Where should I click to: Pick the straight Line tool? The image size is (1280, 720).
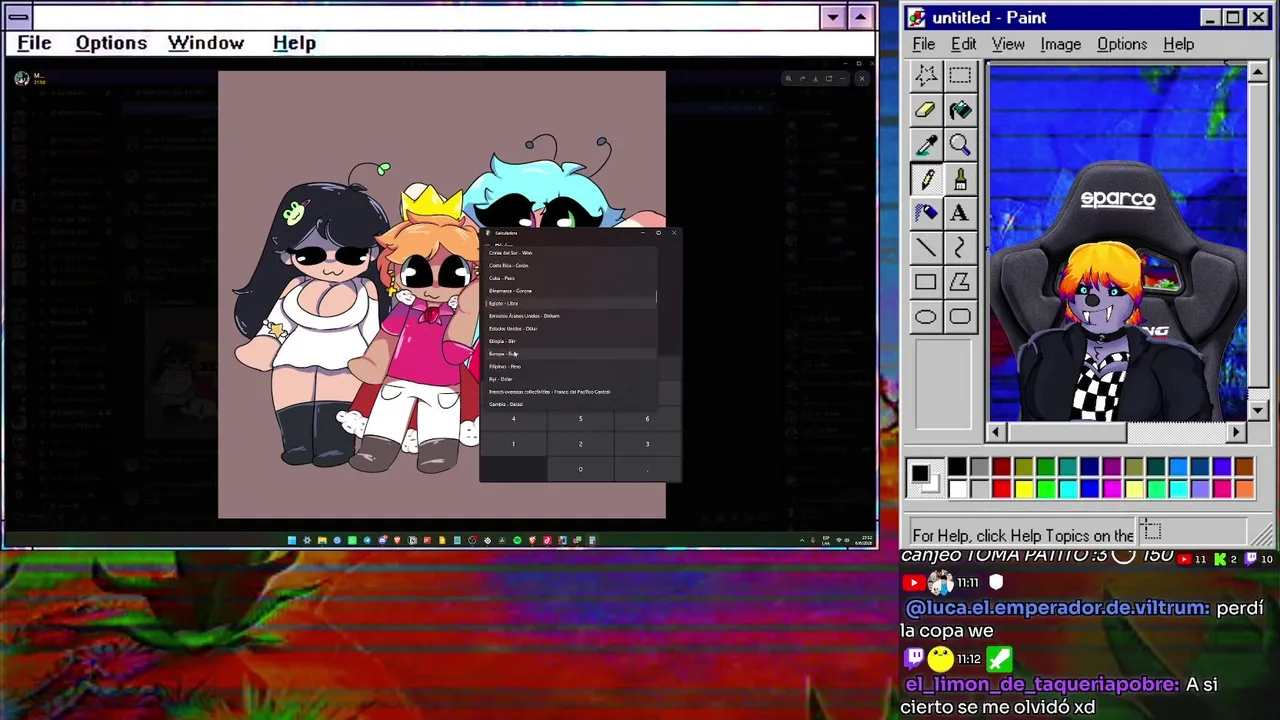925,247
